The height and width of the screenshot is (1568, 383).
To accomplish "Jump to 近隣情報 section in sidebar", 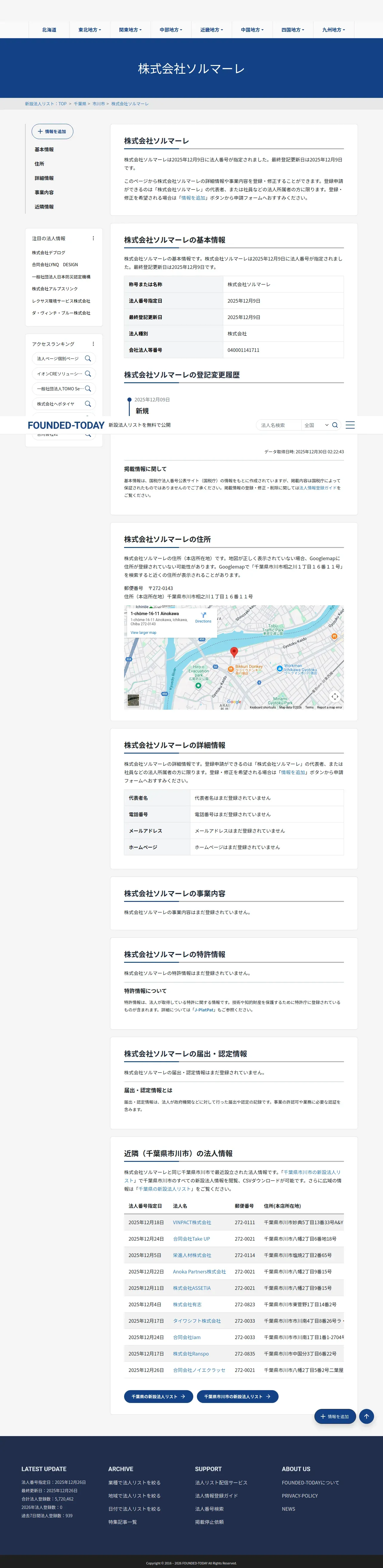I will coord(44,207).
